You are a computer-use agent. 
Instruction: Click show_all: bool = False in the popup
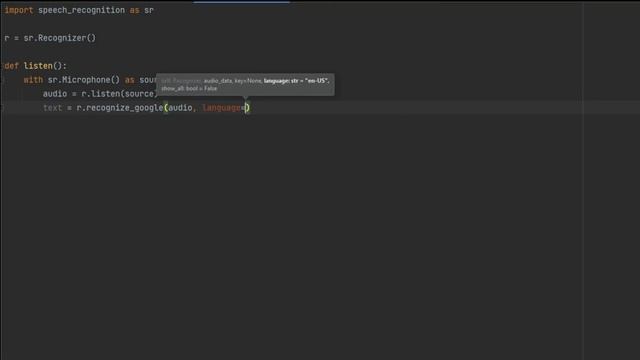coord(189,89)
